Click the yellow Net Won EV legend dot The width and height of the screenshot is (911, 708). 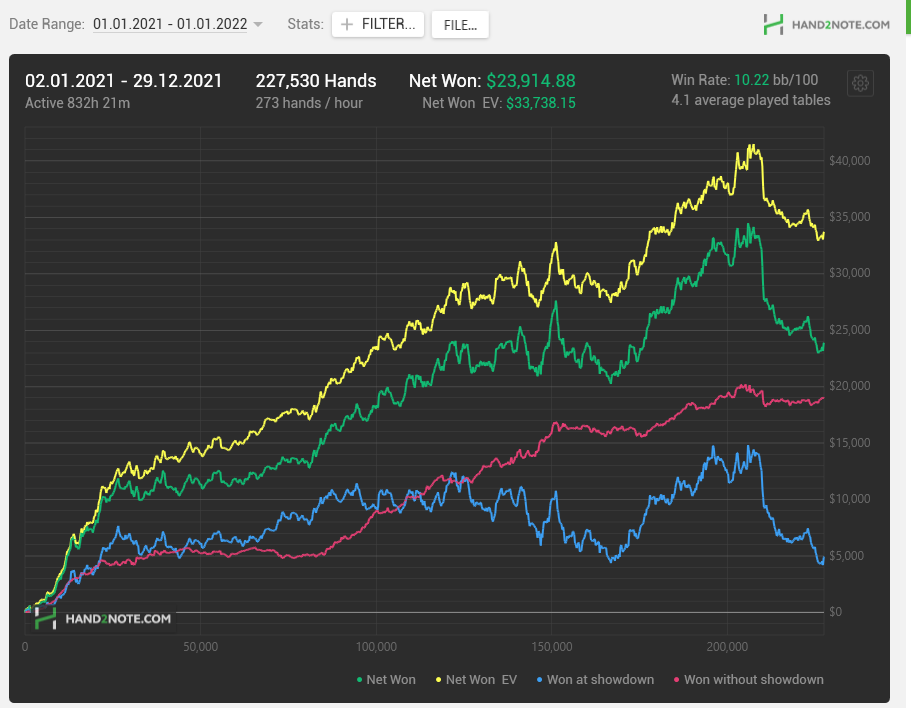pyautogui.click(x=439, y=680)
